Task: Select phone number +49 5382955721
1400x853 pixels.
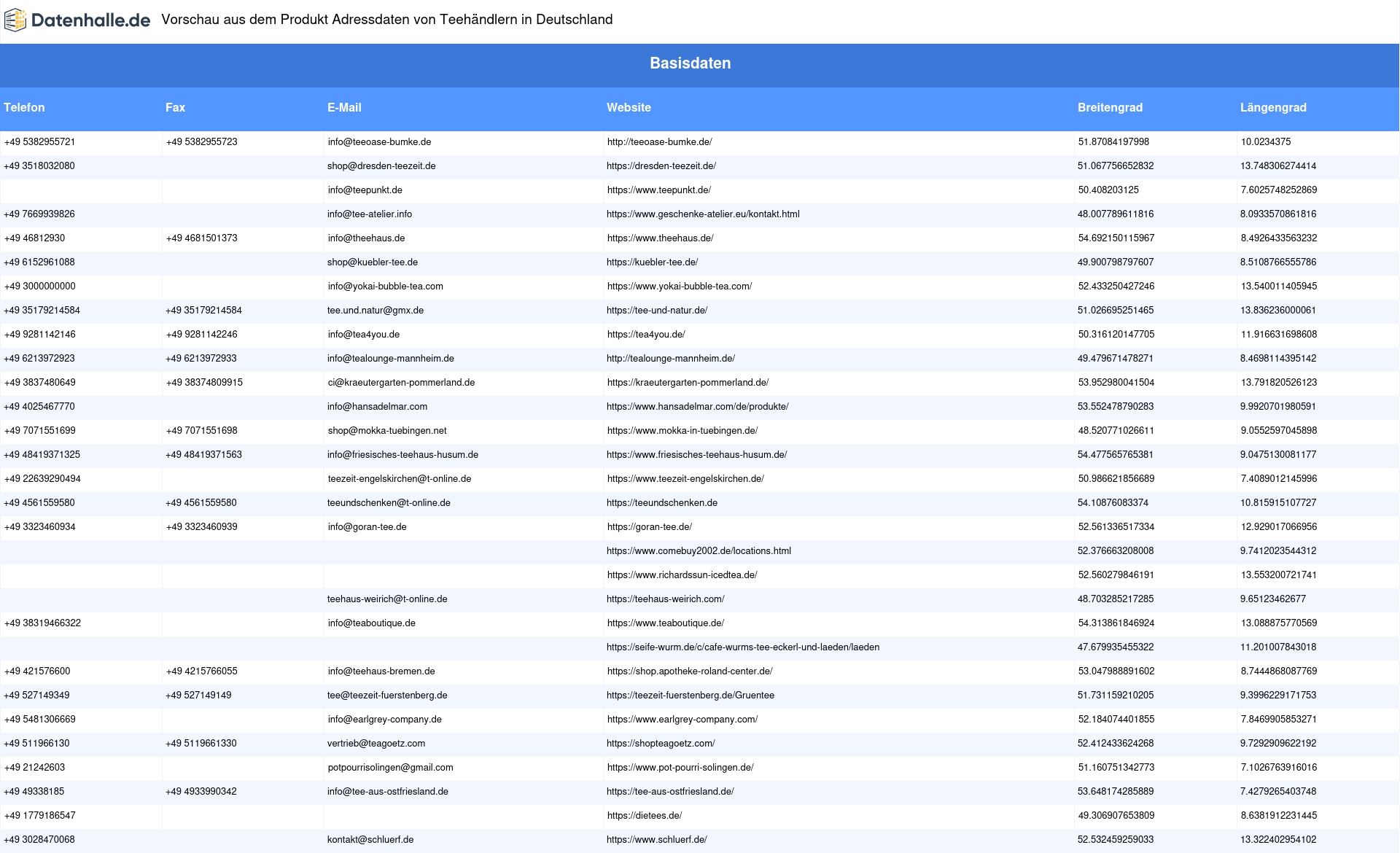Action: (x=39, y=142)
